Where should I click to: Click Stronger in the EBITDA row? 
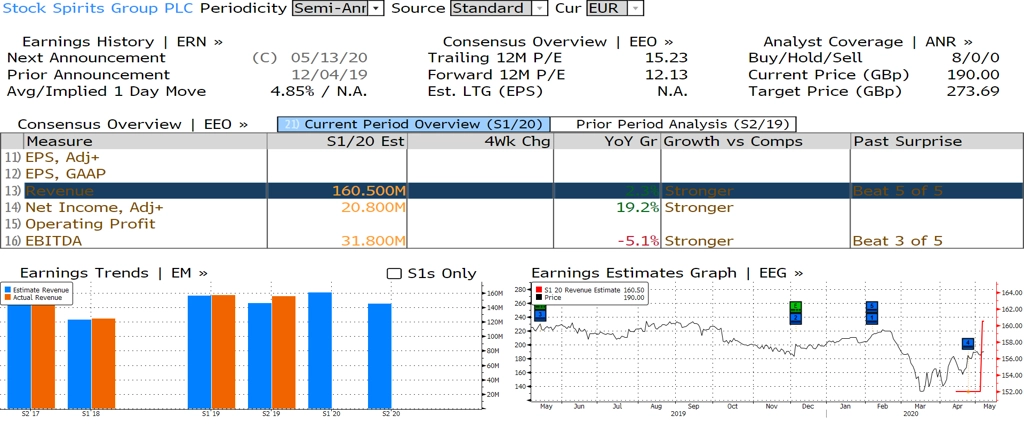699,240
